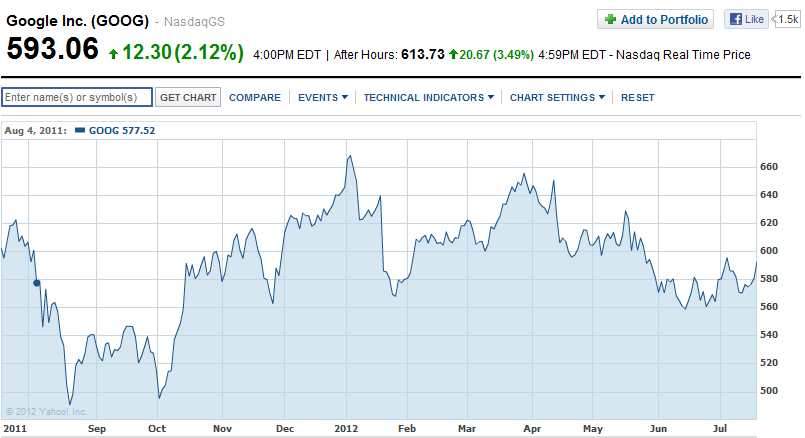Click the green up arrow beside 12.30

click(x=113, y=53)
